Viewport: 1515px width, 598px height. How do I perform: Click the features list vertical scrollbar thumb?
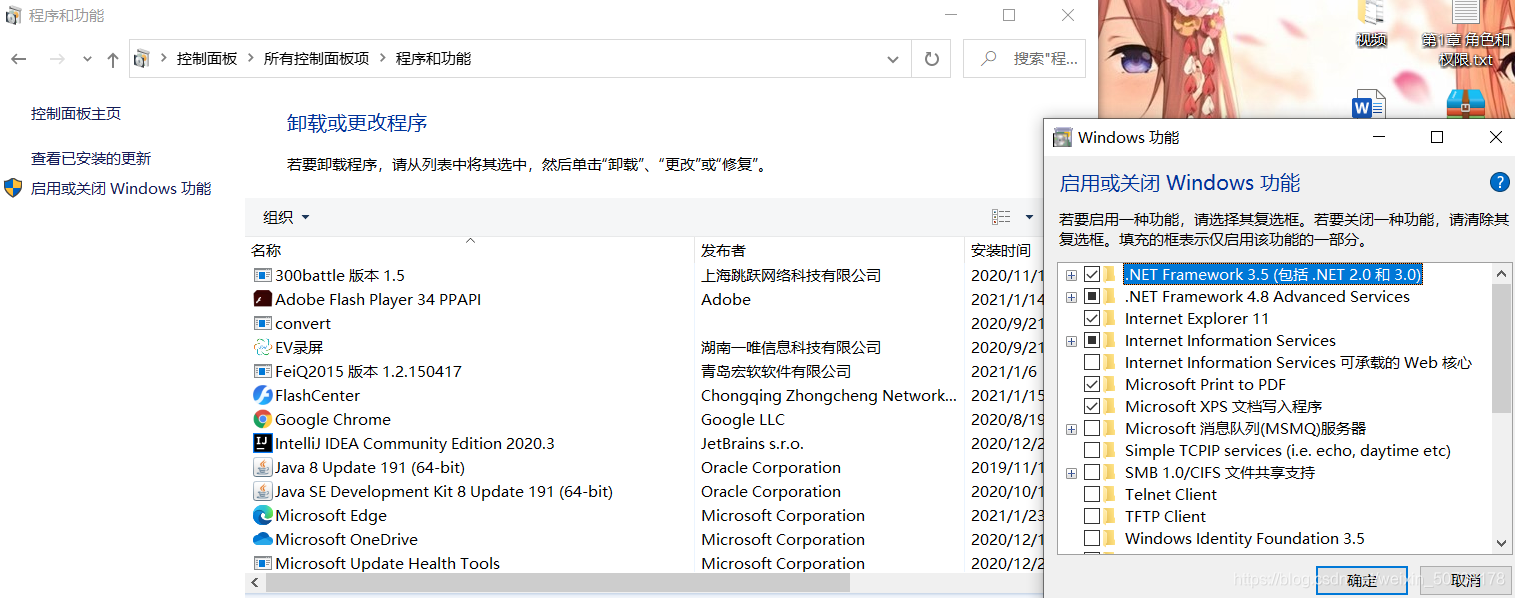pyautogui.click(x=1501, y=348)
